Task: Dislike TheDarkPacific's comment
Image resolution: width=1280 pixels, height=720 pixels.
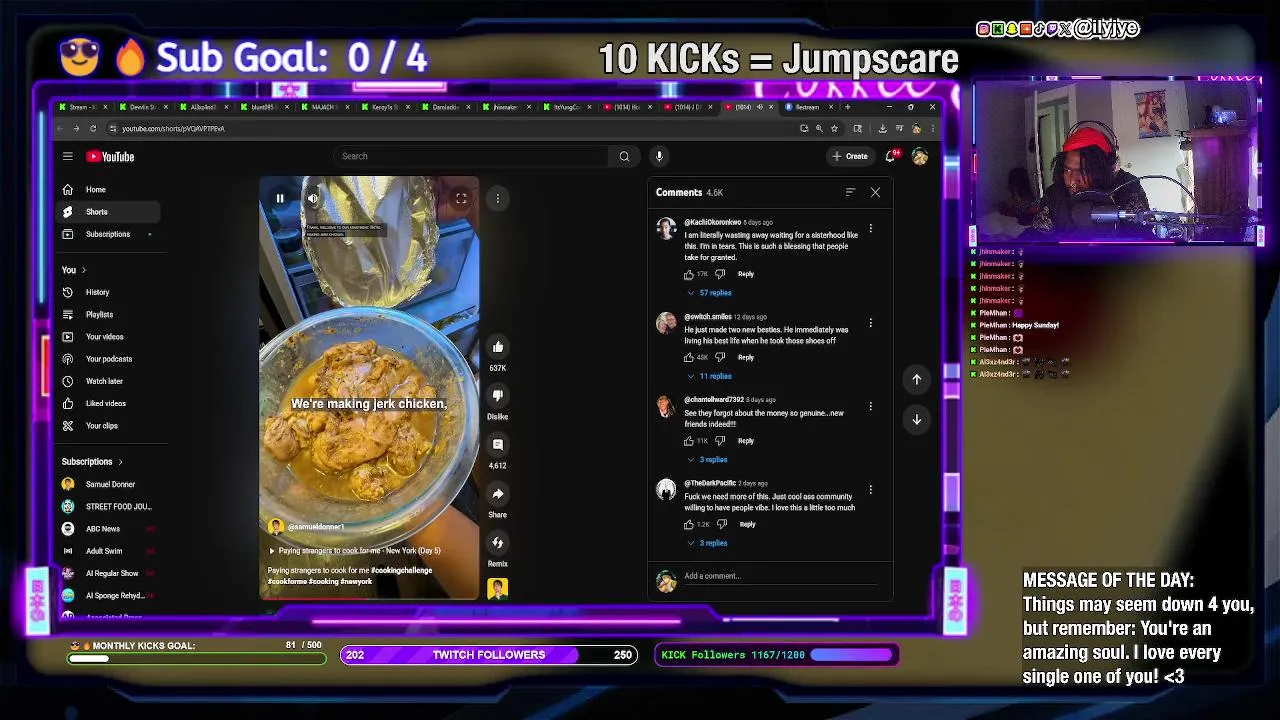Action: coord(721,524)
